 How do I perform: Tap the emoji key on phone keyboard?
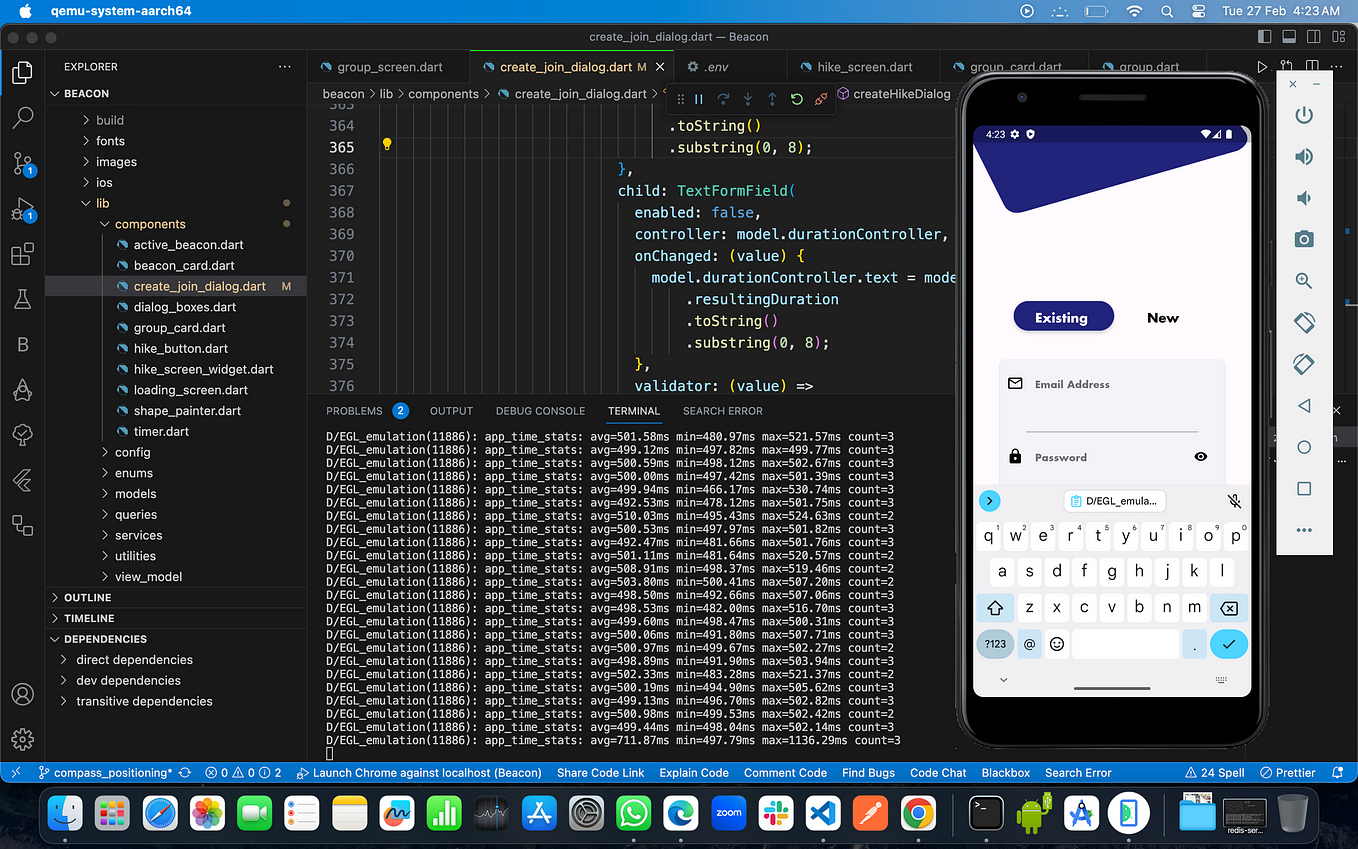1056,644
